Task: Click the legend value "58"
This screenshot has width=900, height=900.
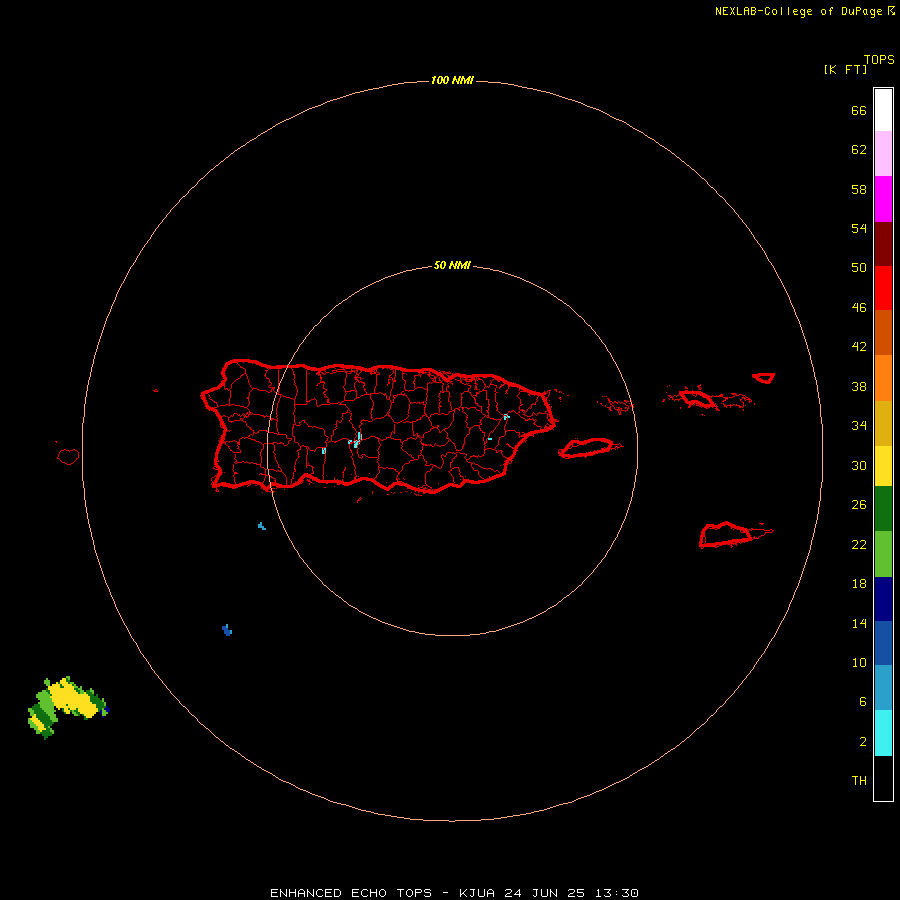Action: pos(859,189)
